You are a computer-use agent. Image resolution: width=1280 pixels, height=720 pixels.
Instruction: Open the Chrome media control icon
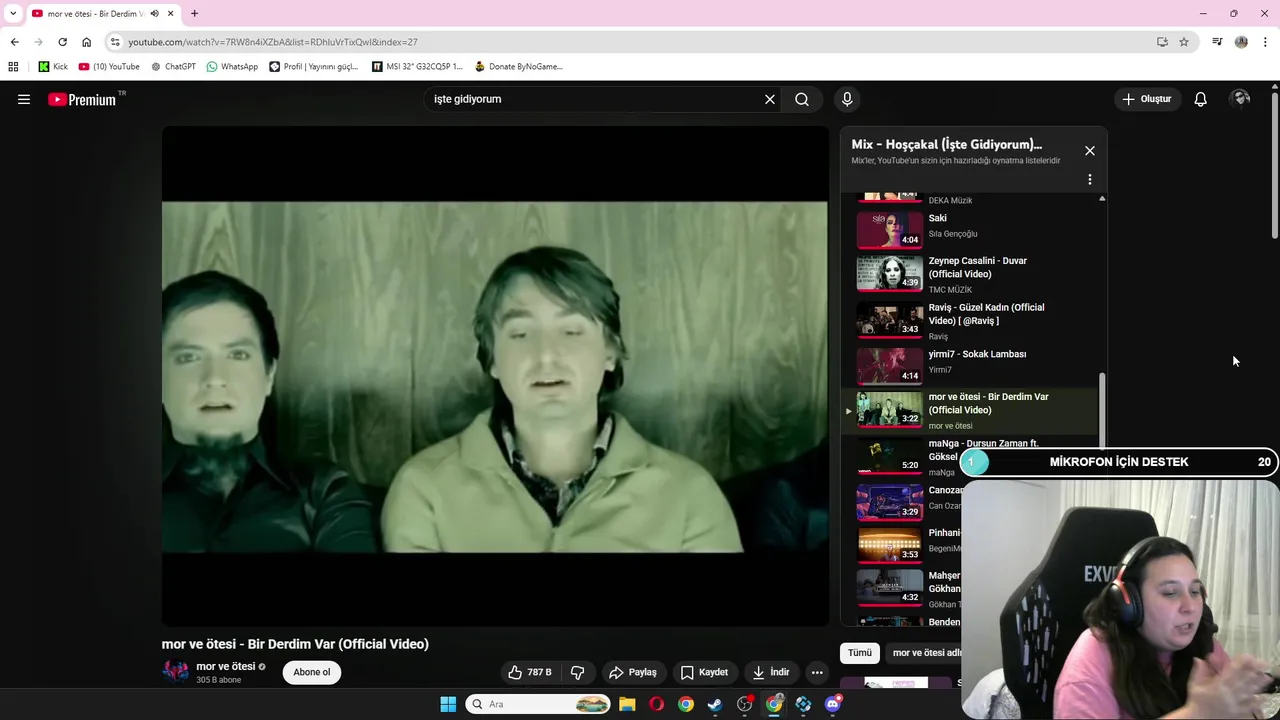1217,42
